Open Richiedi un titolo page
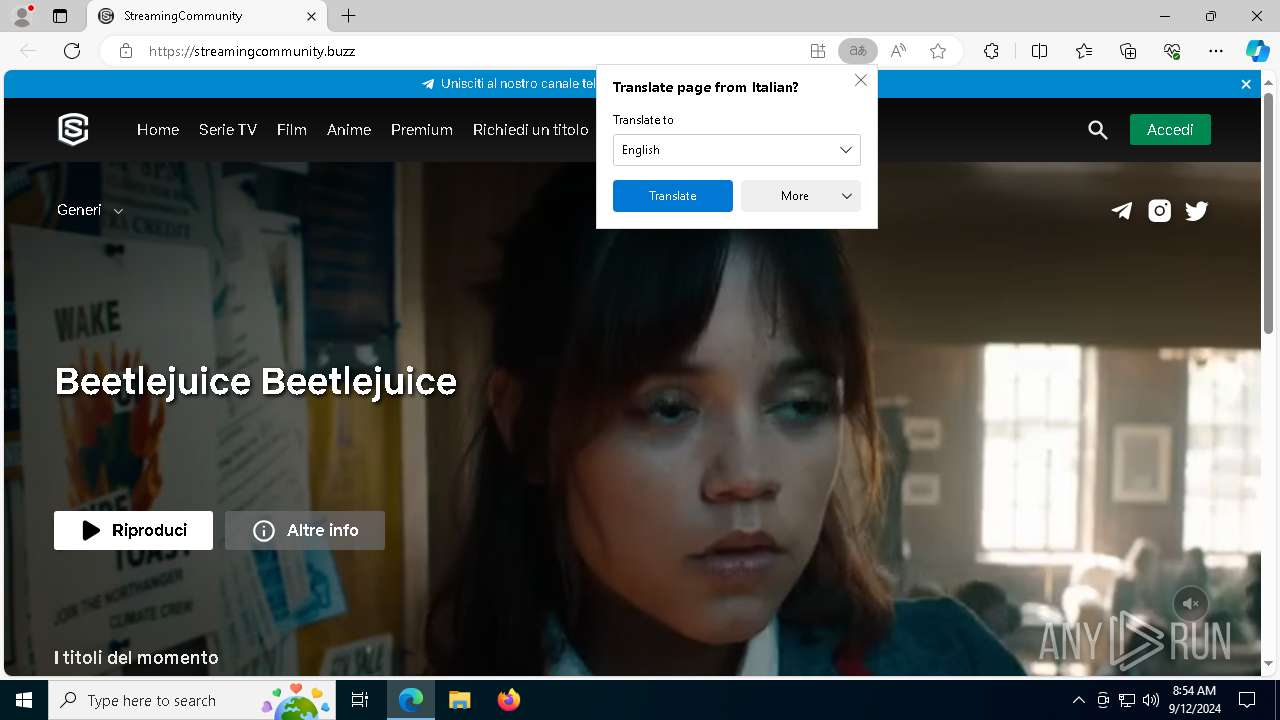1280x720 pixels. [531, 130]
